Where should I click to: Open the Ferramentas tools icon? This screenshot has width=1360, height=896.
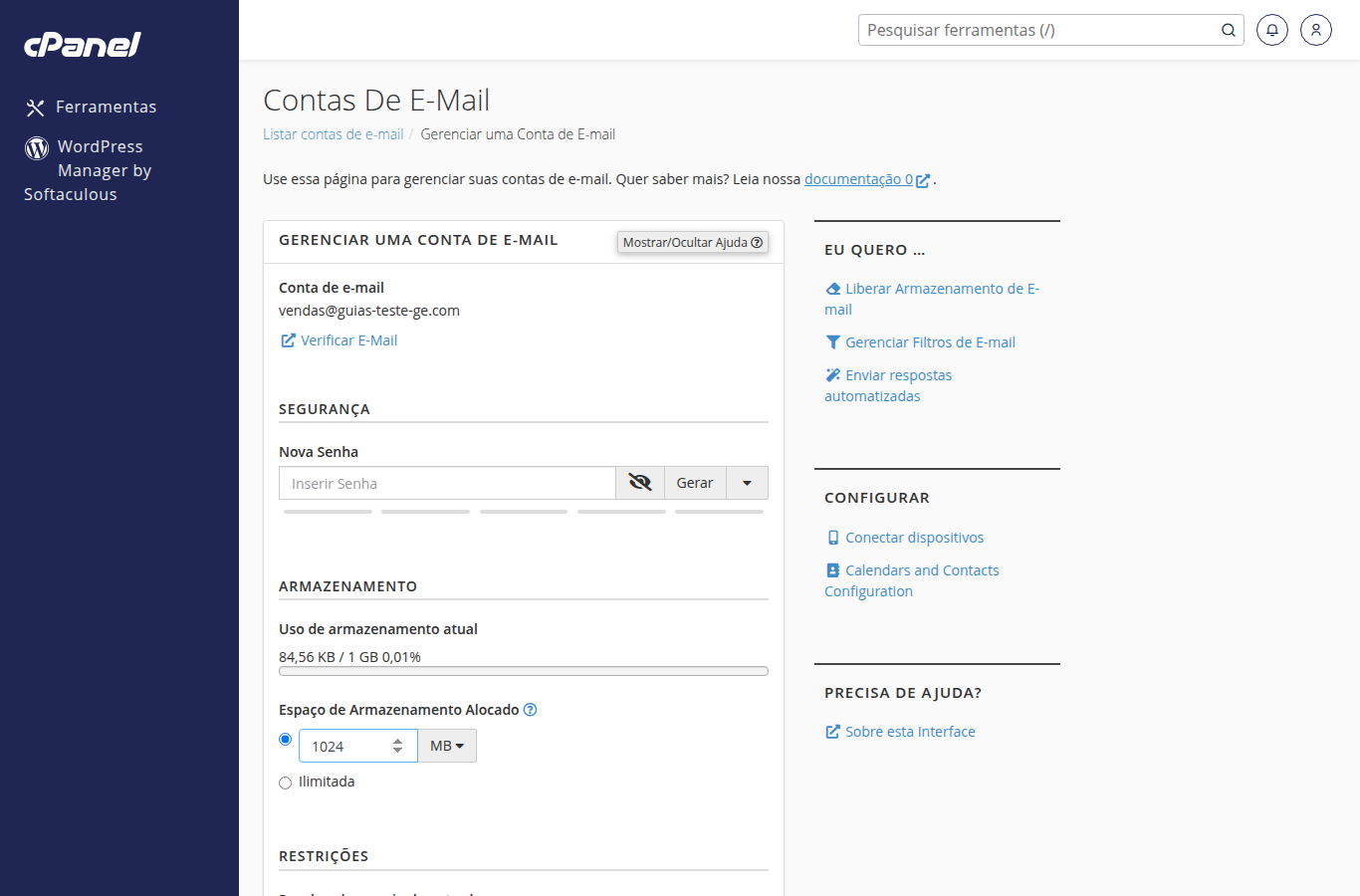click(x=36, y=108)
